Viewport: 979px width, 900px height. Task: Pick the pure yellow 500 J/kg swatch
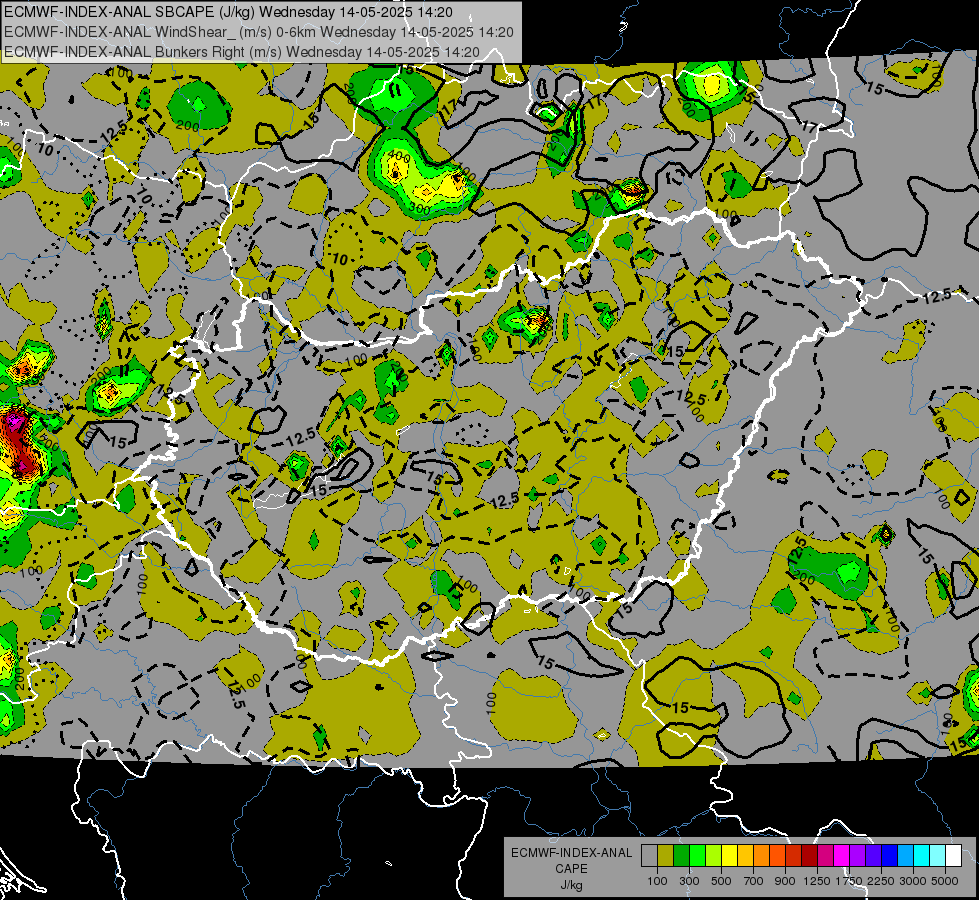pos(729,856)
